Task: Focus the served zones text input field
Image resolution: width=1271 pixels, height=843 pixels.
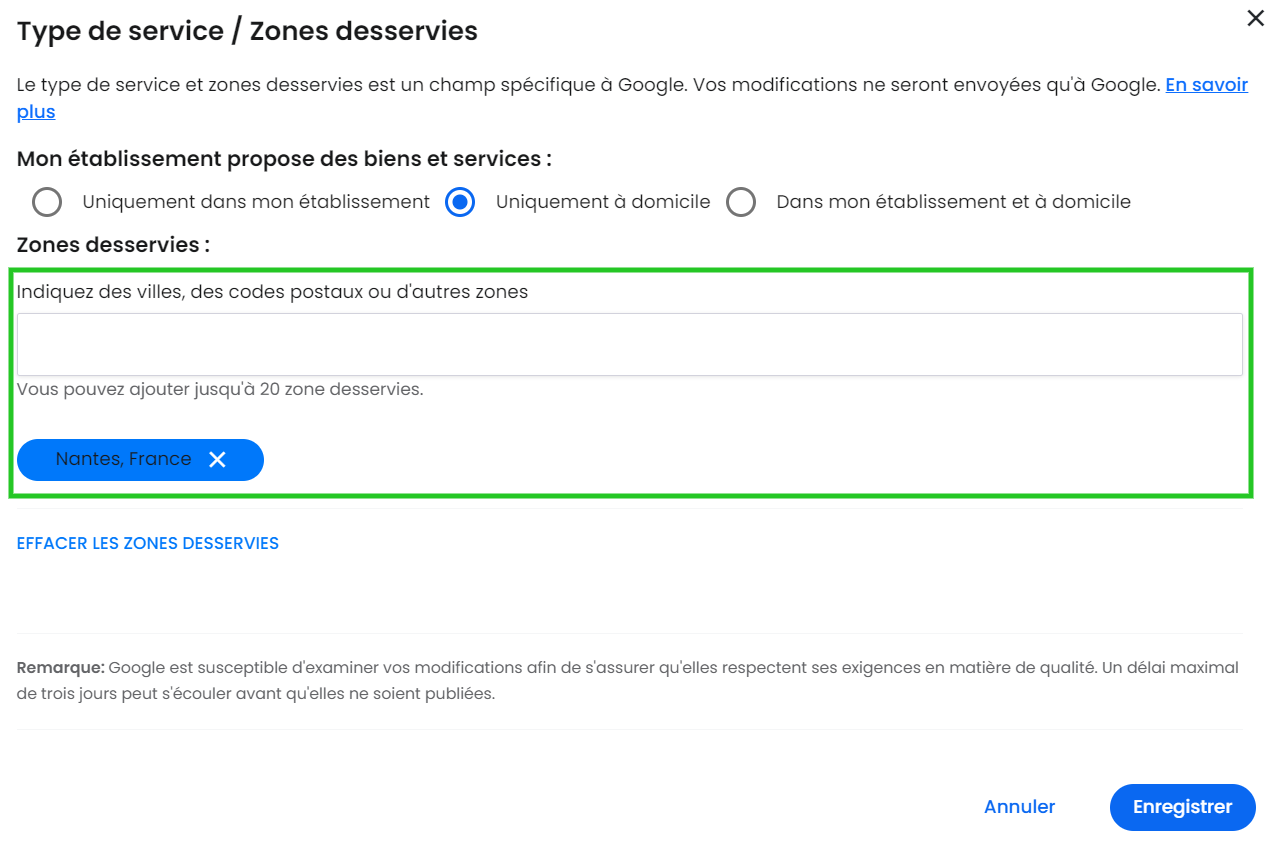Action: pyautogui.click(x=629, y=345)
